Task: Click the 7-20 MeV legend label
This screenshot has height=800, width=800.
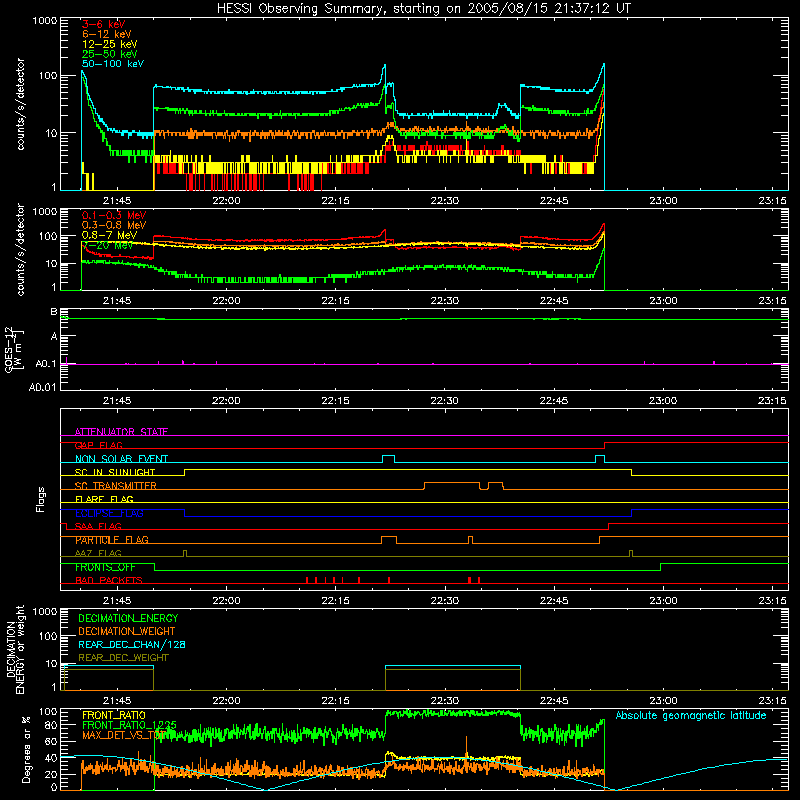Action: click(x=108, y=245)
